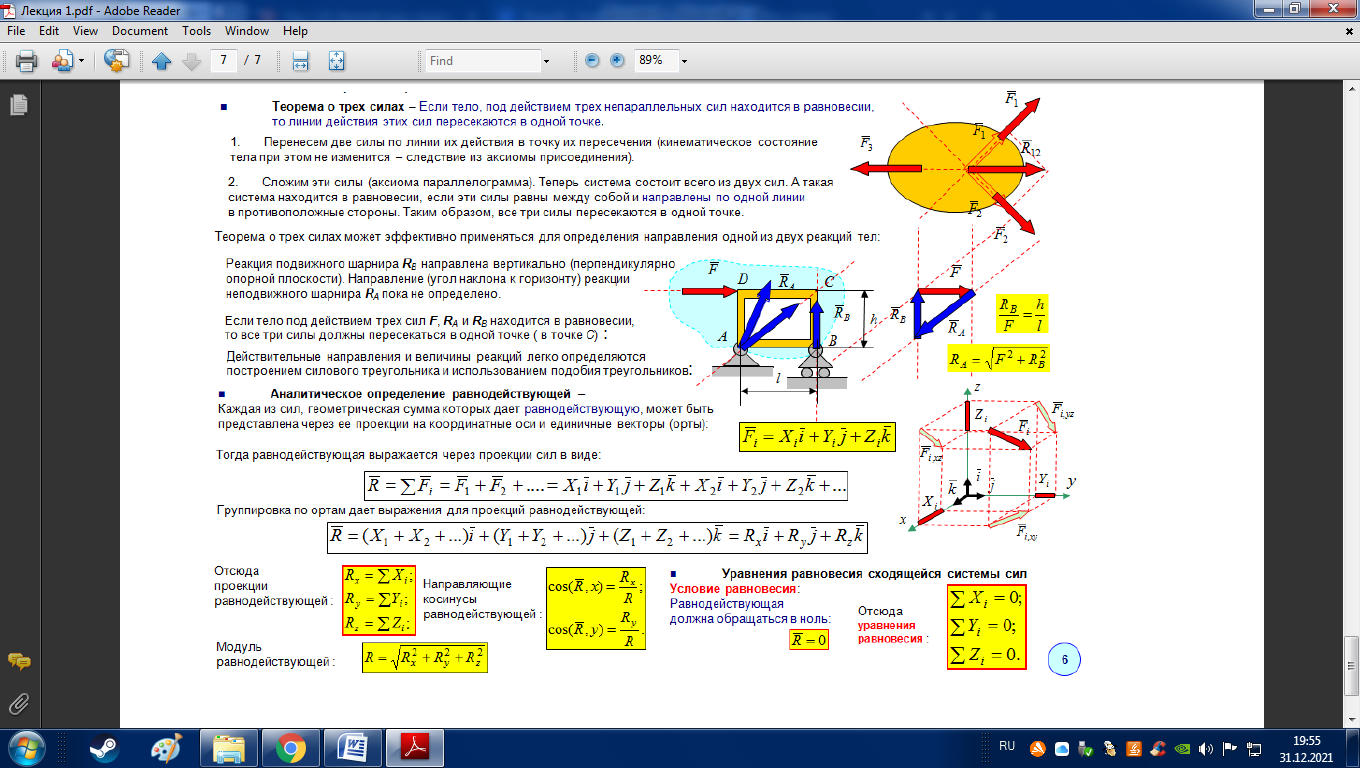Zoom out with the minus button
The image size is (1360, 768).
pyautogui.click(x=592, y=60)
